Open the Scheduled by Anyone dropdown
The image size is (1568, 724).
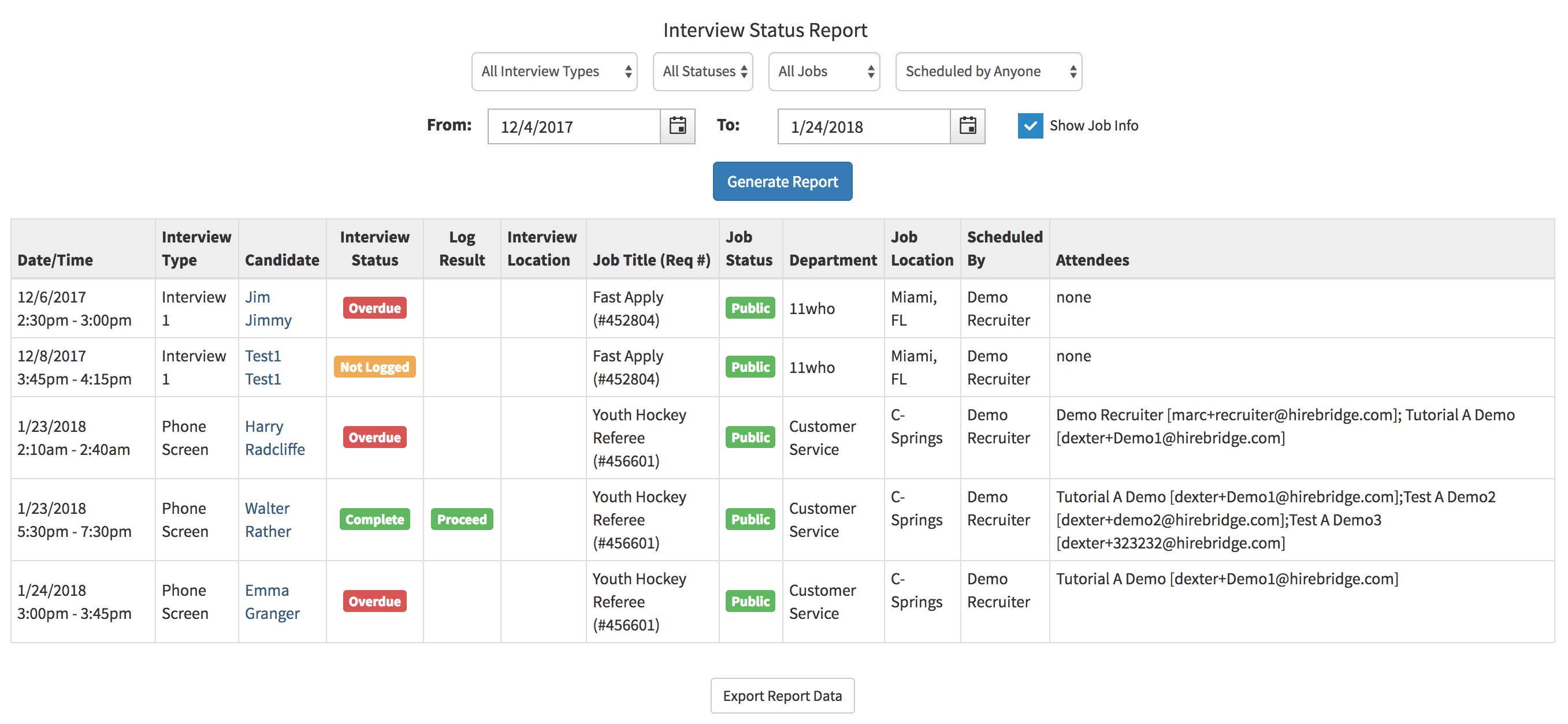(988, 71)
